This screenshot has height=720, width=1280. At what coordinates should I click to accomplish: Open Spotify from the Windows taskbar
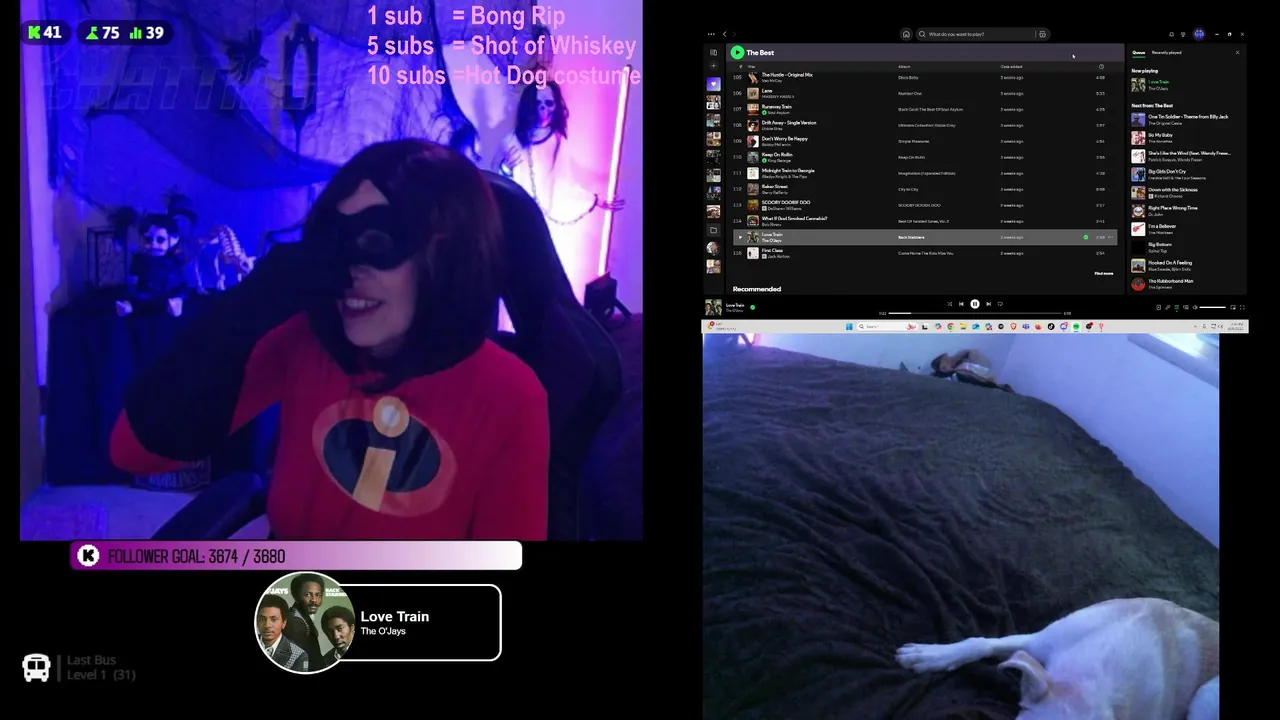[1076, 326]
